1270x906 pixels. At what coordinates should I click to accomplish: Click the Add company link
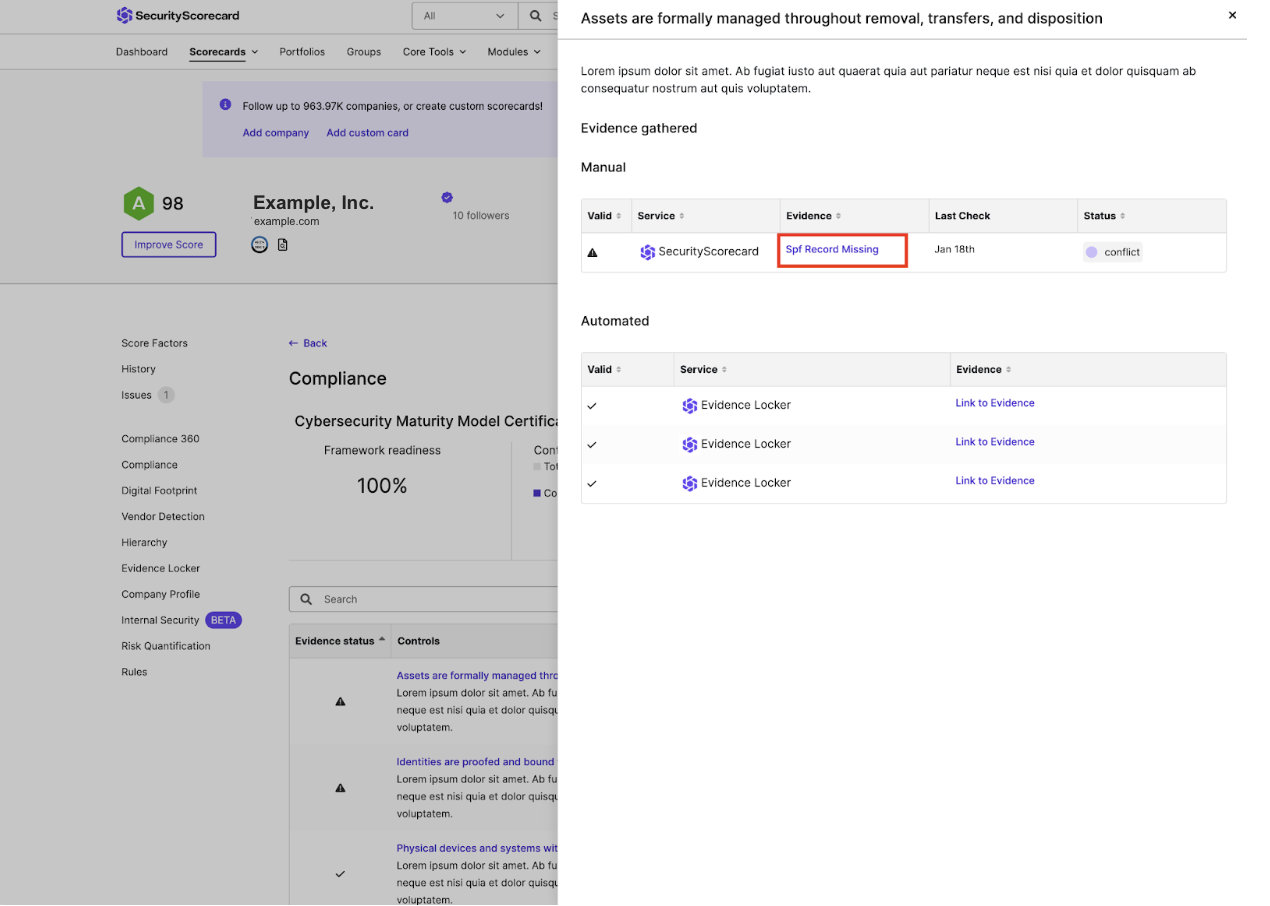276,132
